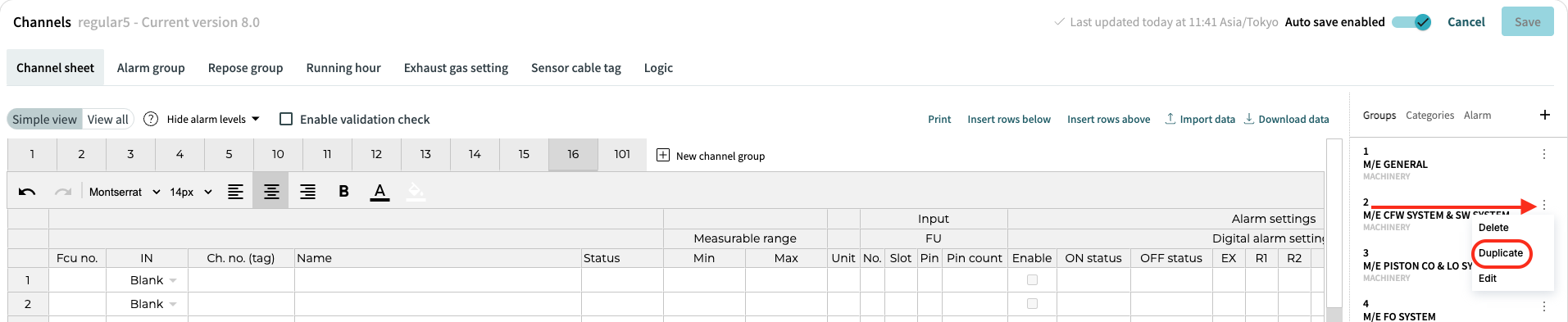Screen dimensions: 1568x322
Task: Open Hide alarm levels dropdown
Action: tap(213, 120)
